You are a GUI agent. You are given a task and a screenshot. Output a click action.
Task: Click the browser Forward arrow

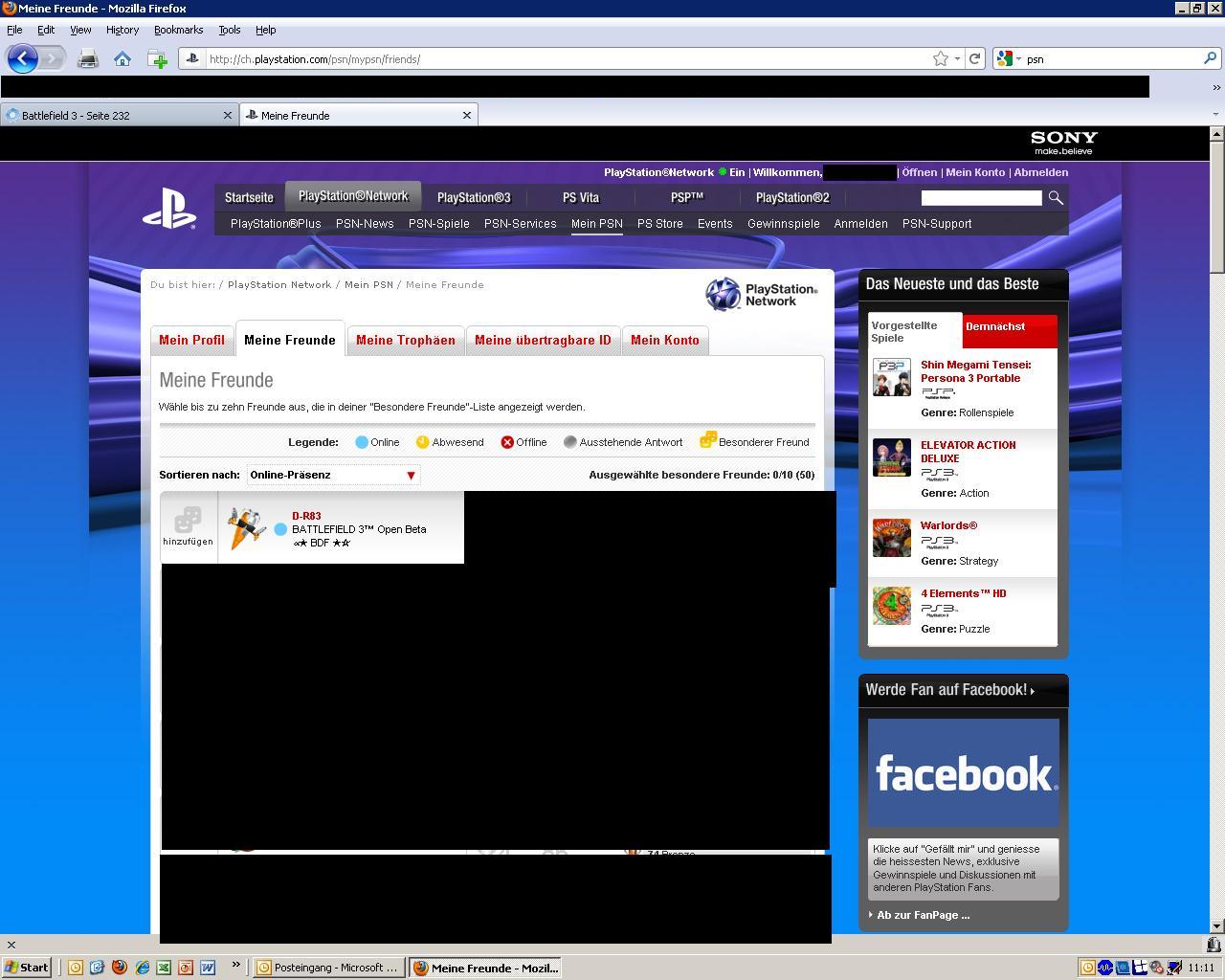[x=53, y=58]
